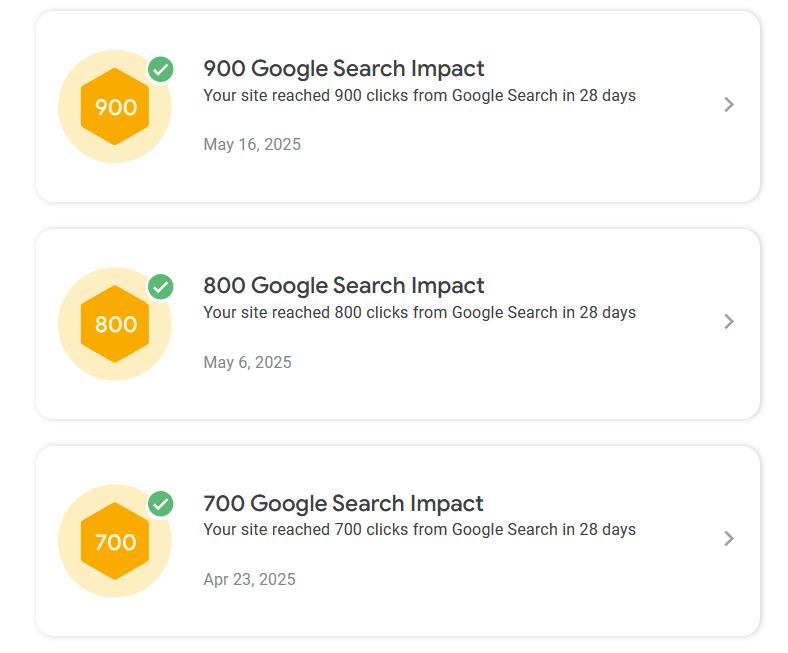Click the 700 hexagon badge icon

[x=115, y=541]
